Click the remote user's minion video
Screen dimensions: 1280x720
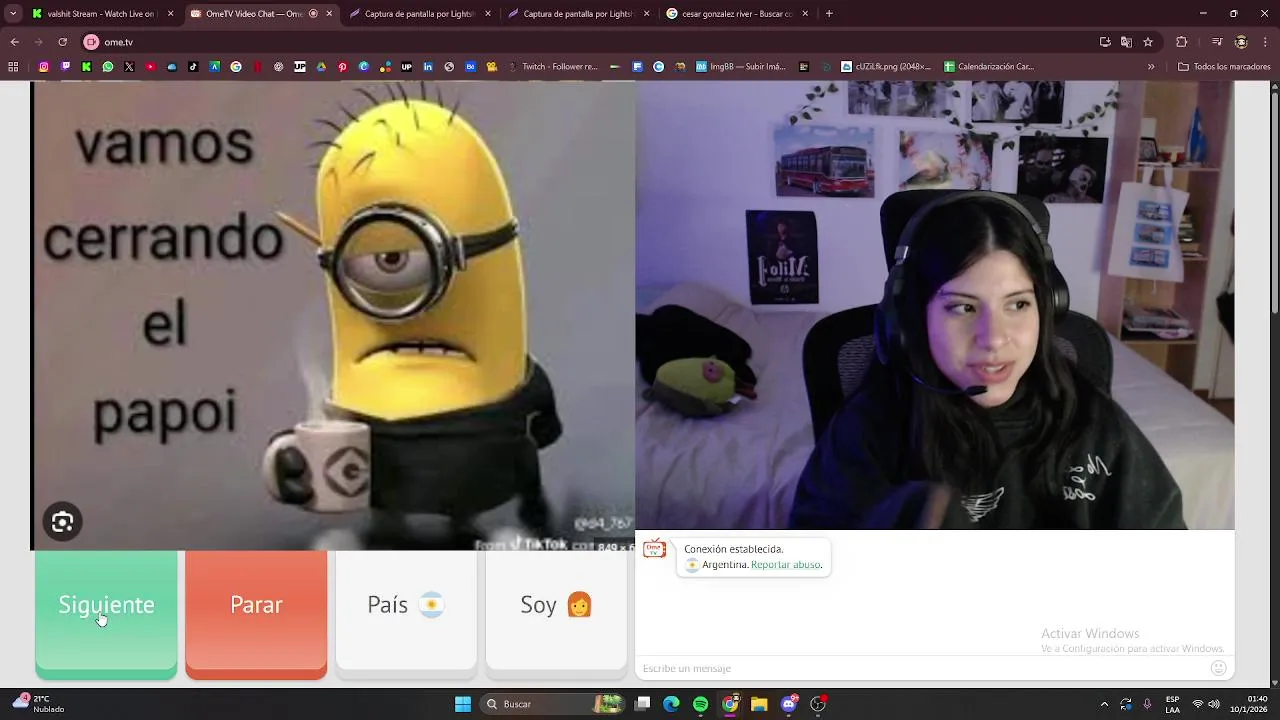[x=333, y=315]
